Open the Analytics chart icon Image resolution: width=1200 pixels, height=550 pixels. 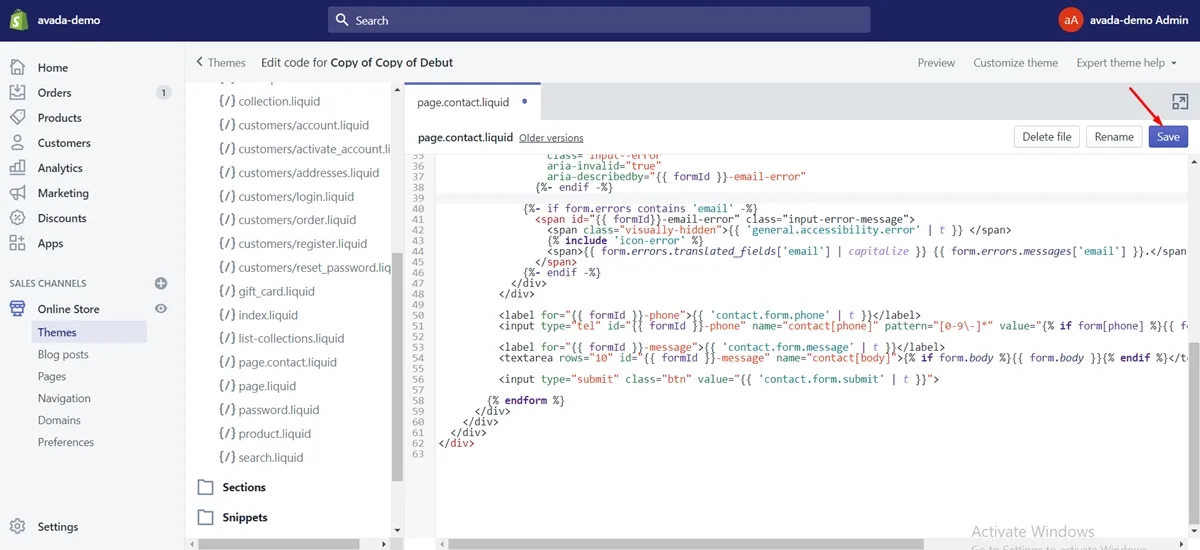click(x=17, y=168)
